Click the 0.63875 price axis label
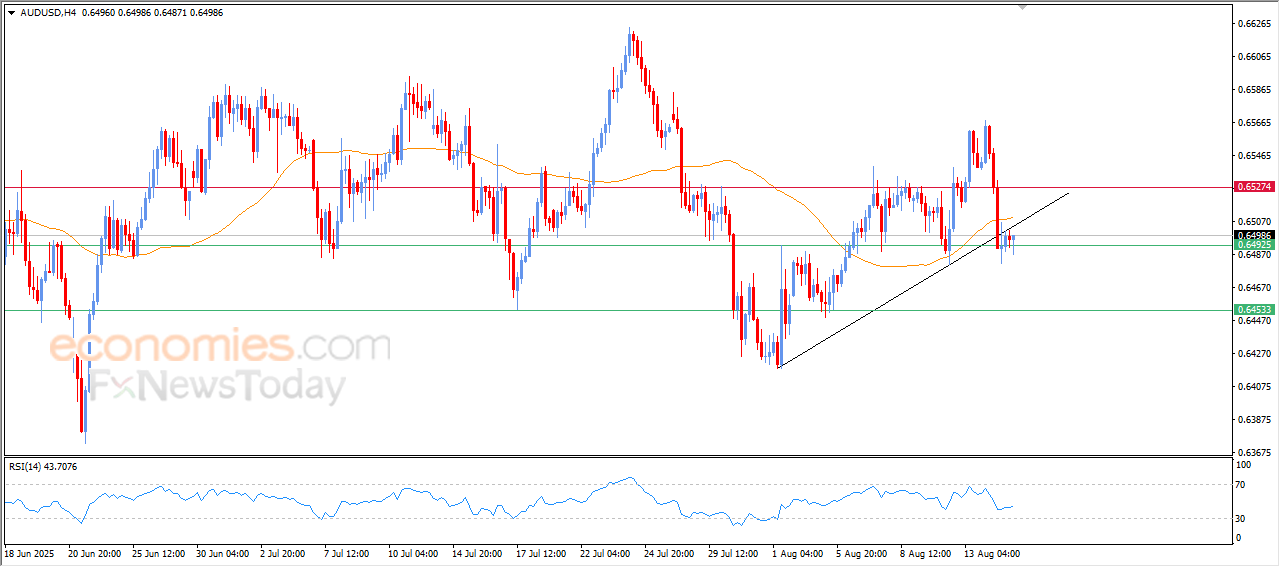This screenshot has height=567, width=1280. 1253,419
